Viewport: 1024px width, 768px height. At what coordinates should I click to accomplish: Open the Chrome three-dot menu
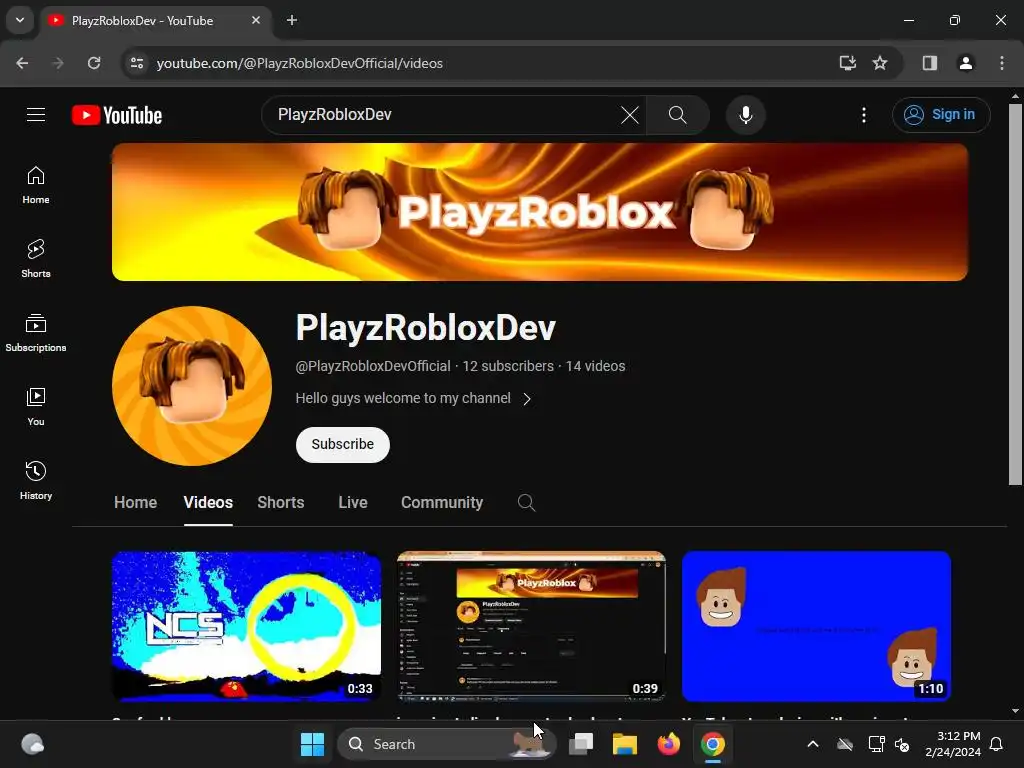[1002, 63]
